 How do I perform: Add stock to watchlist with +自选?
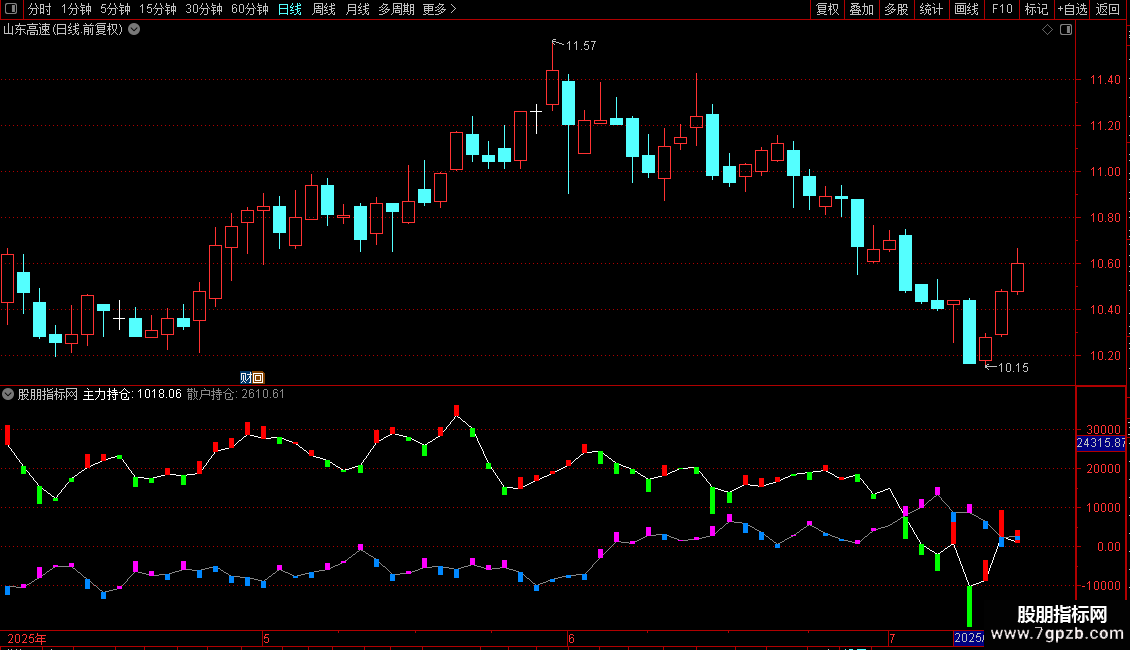tap(1072, 9)
